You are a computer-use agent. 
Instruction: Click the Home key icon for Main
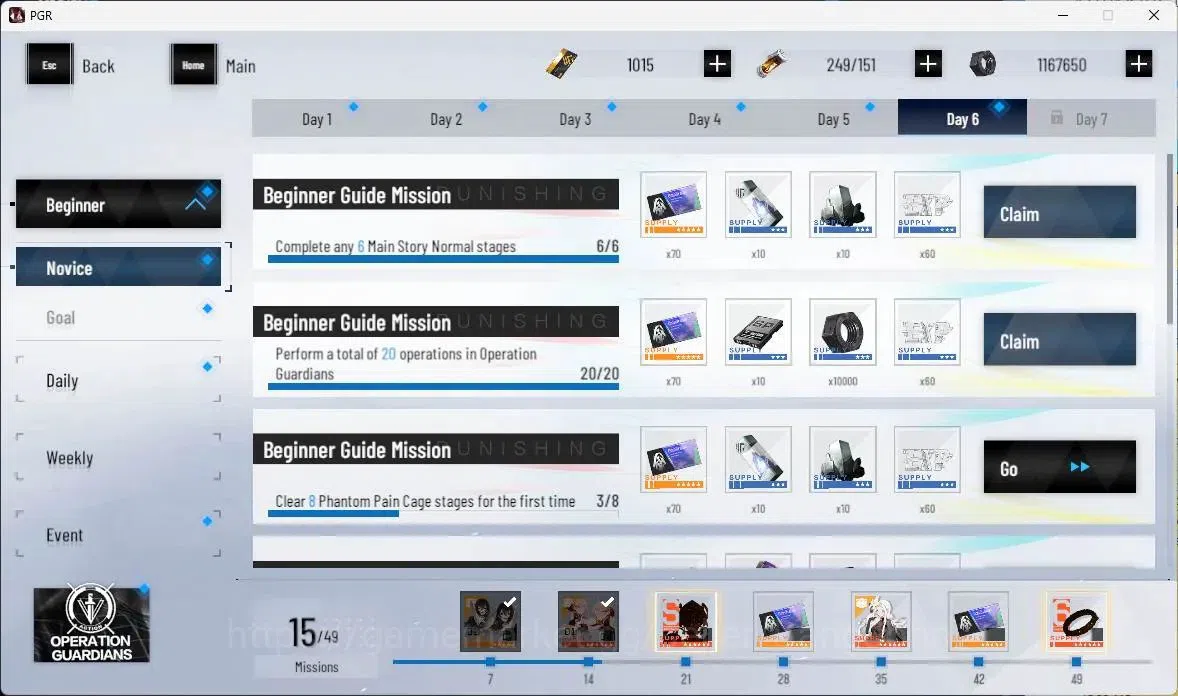pos(193,64)
